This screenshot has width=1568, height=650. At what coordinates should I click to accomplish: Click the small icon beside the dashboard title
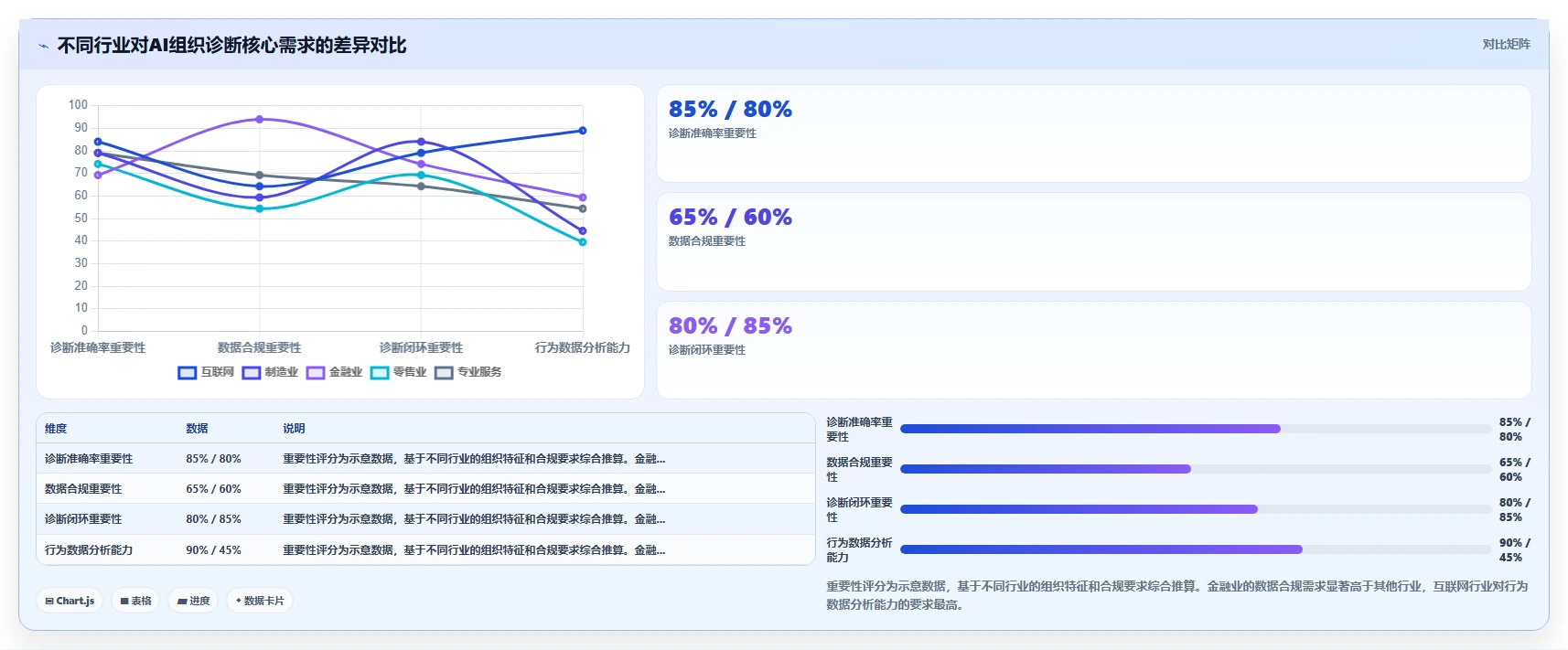[43, 46]
